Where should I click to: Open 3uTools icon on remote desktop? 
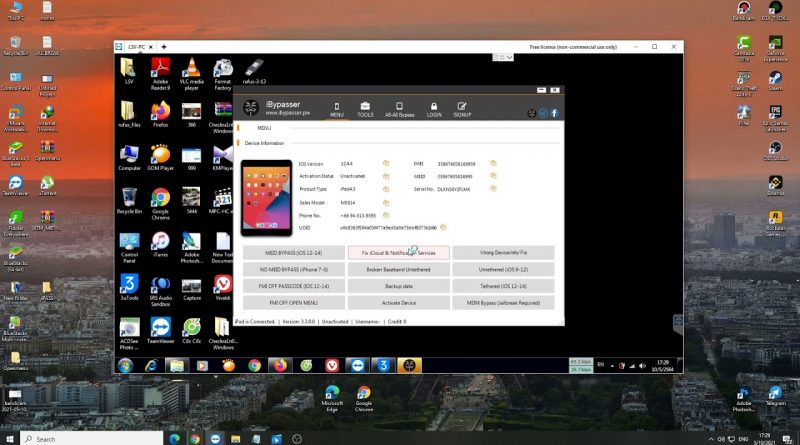point(129,287)
